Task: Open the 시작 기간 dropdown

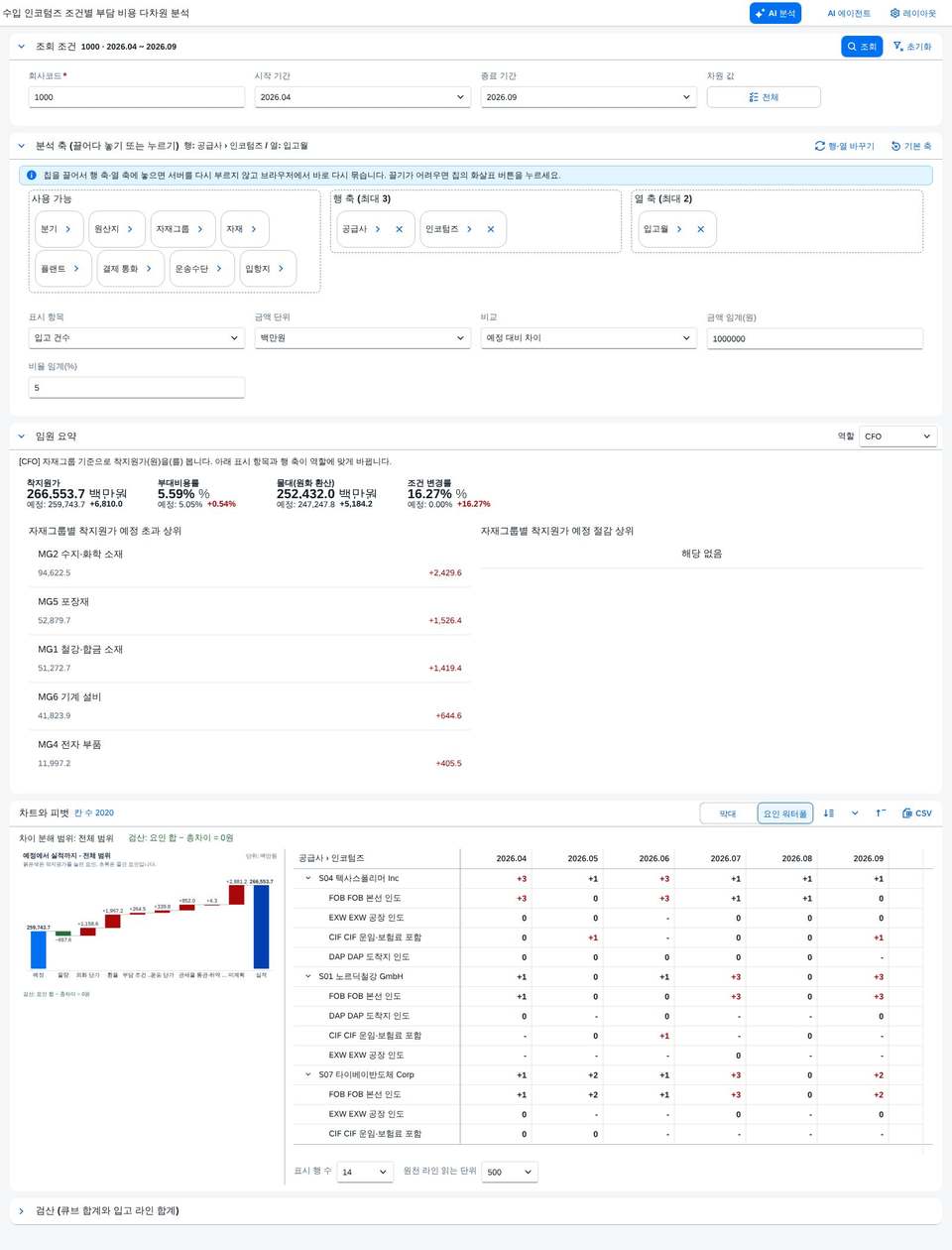Action: (362, 97)
